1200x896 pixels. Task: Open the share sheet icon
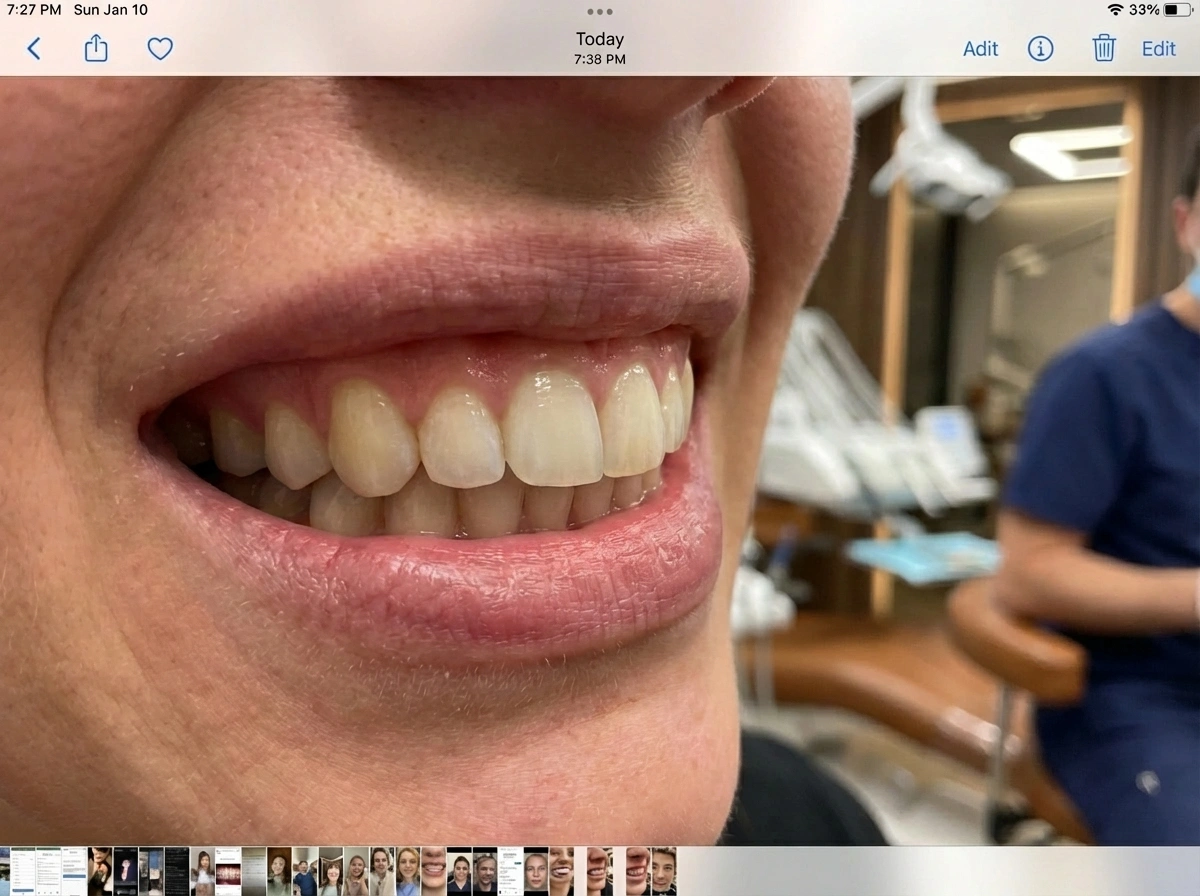[x=96, y=48]
